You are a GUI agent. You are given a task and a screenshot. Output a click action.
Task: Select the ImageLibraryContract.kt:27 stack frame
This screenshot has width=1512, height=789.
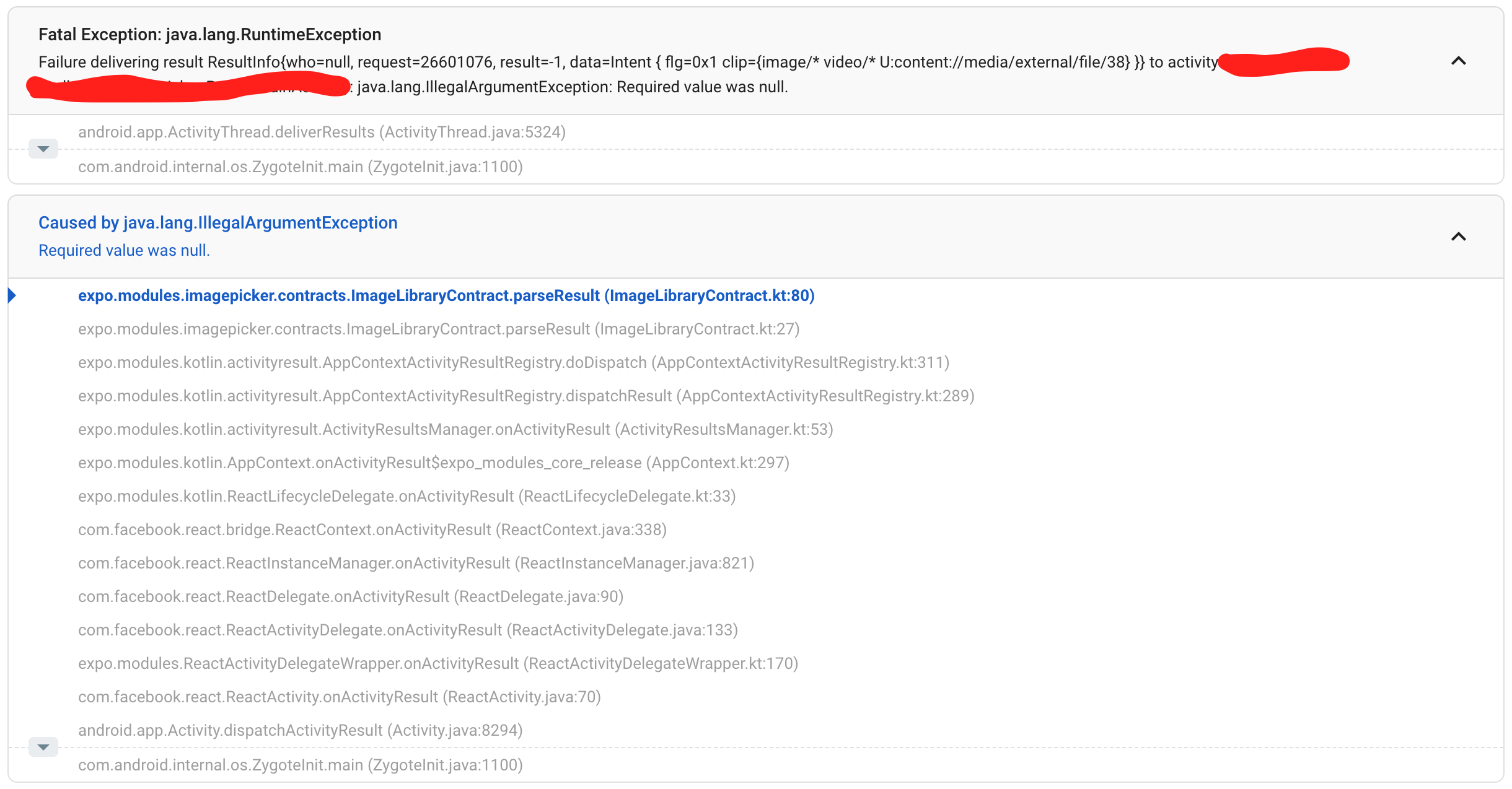pos(438,329)
